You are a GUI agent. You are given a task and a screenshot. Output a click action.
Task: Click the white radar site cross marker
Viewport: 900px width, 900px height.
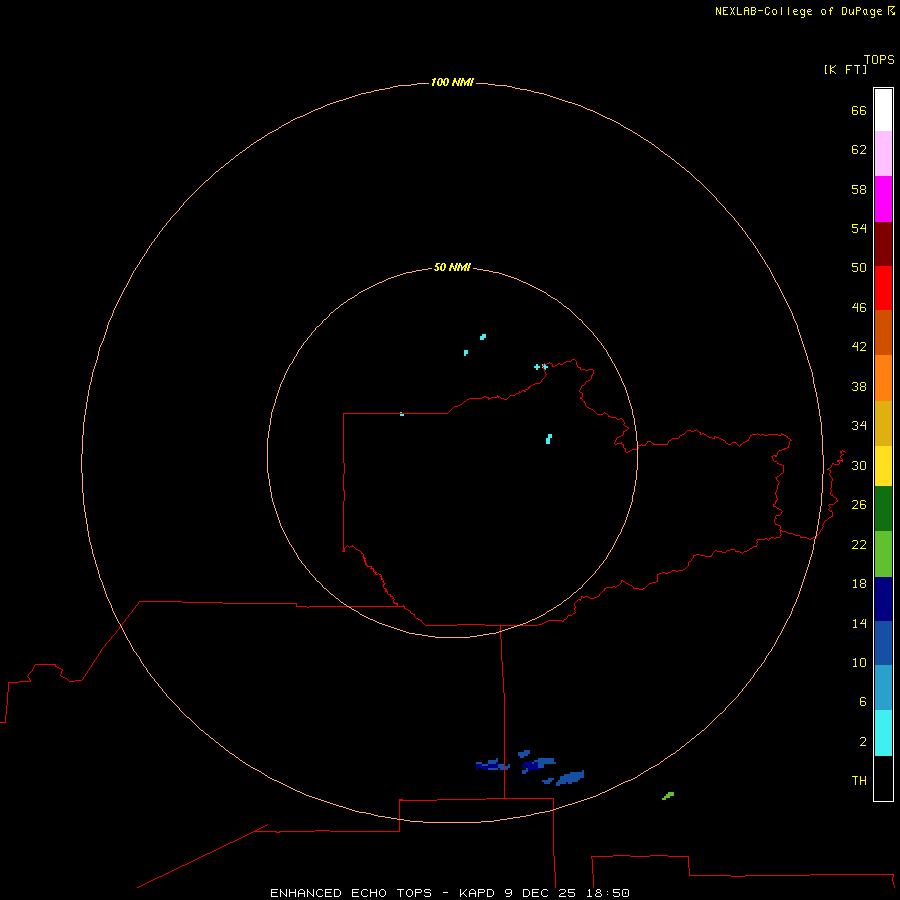[544, 367]
